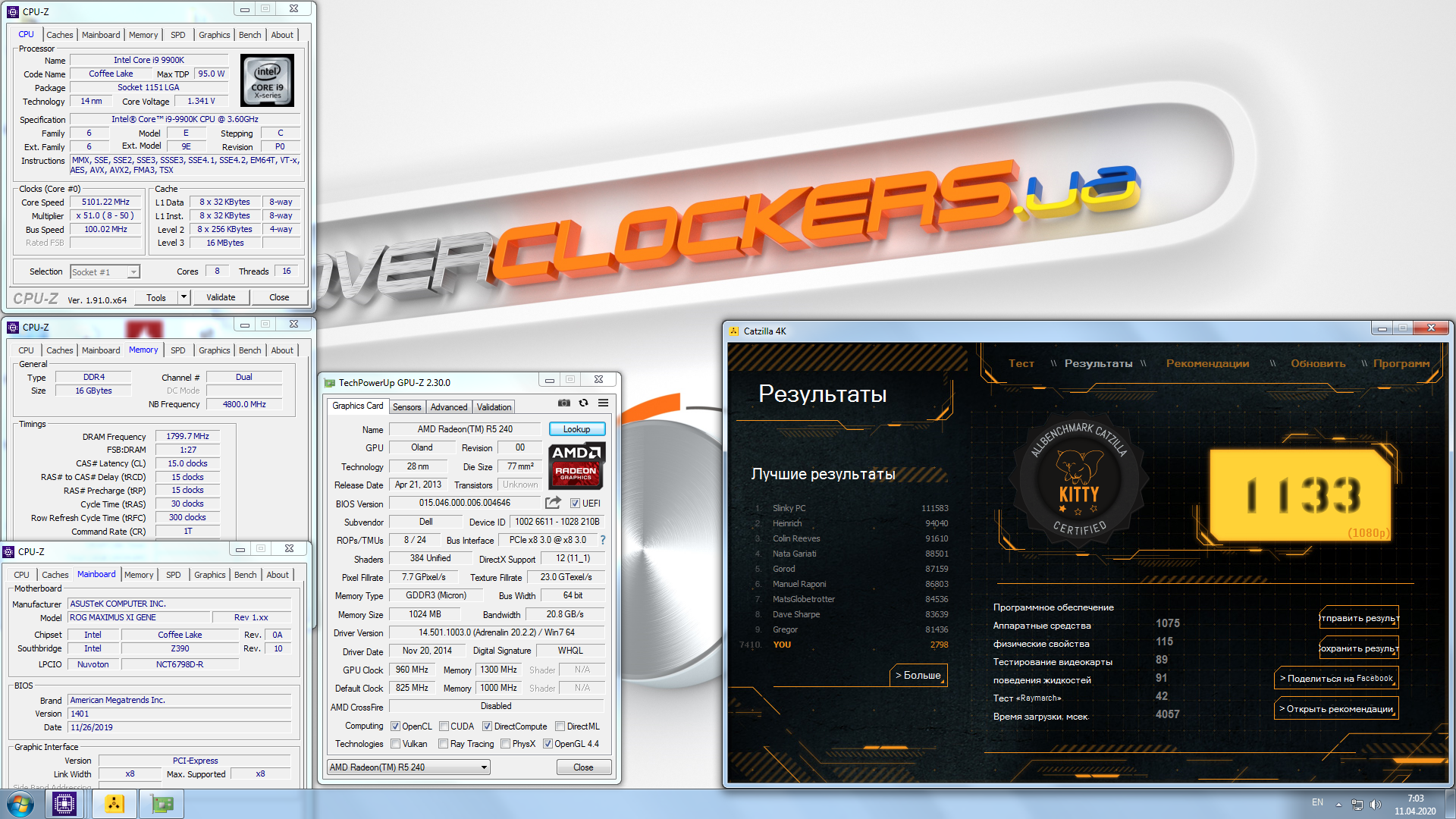This screenshot has width=1456, height=819.
Task: Click the Catzilla taskbar icon
Action: pos(115,804)
